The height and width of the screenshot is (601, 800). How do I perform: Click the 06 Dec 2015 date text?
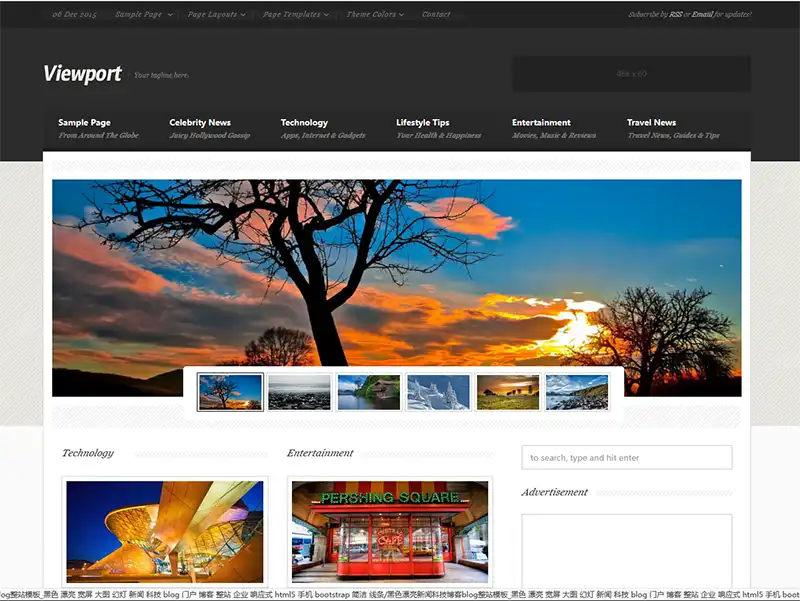point(74,14)
